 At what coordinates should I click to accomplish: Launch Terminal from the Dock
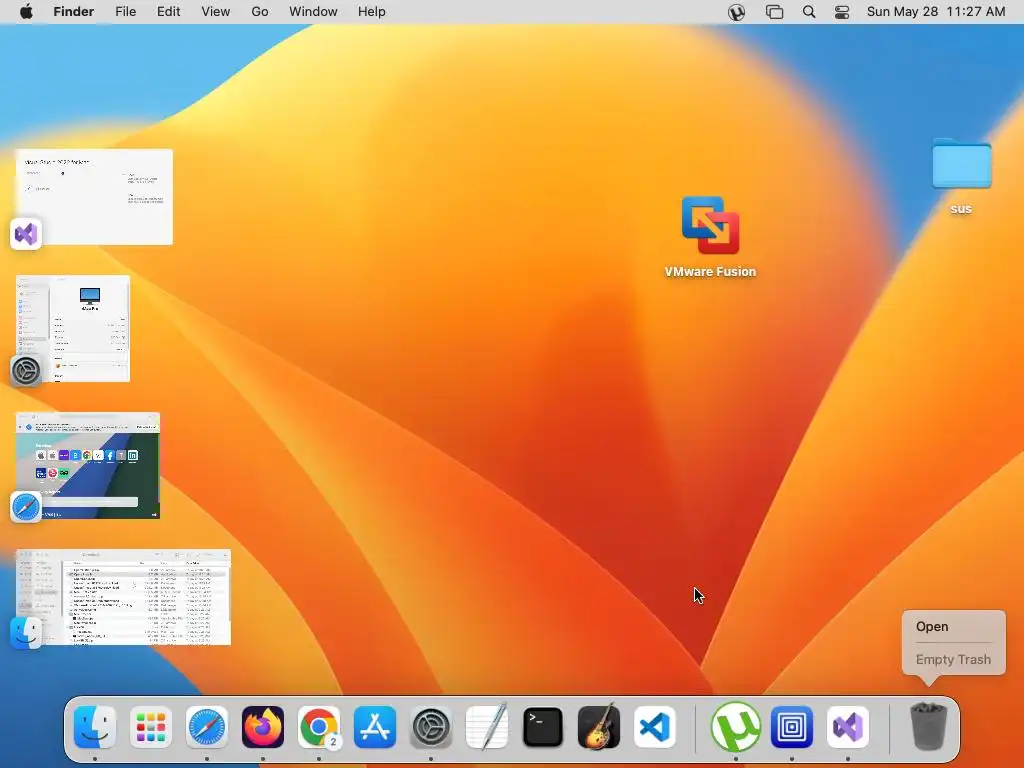click(x=543, y=727)
